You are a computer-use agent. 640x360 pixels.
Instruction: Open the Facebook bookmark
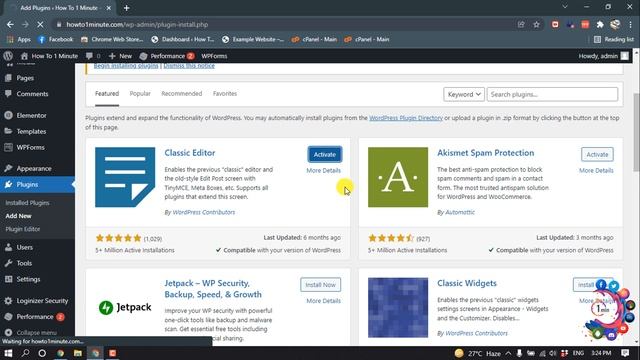pyautogui.click(x=56, y=40)
